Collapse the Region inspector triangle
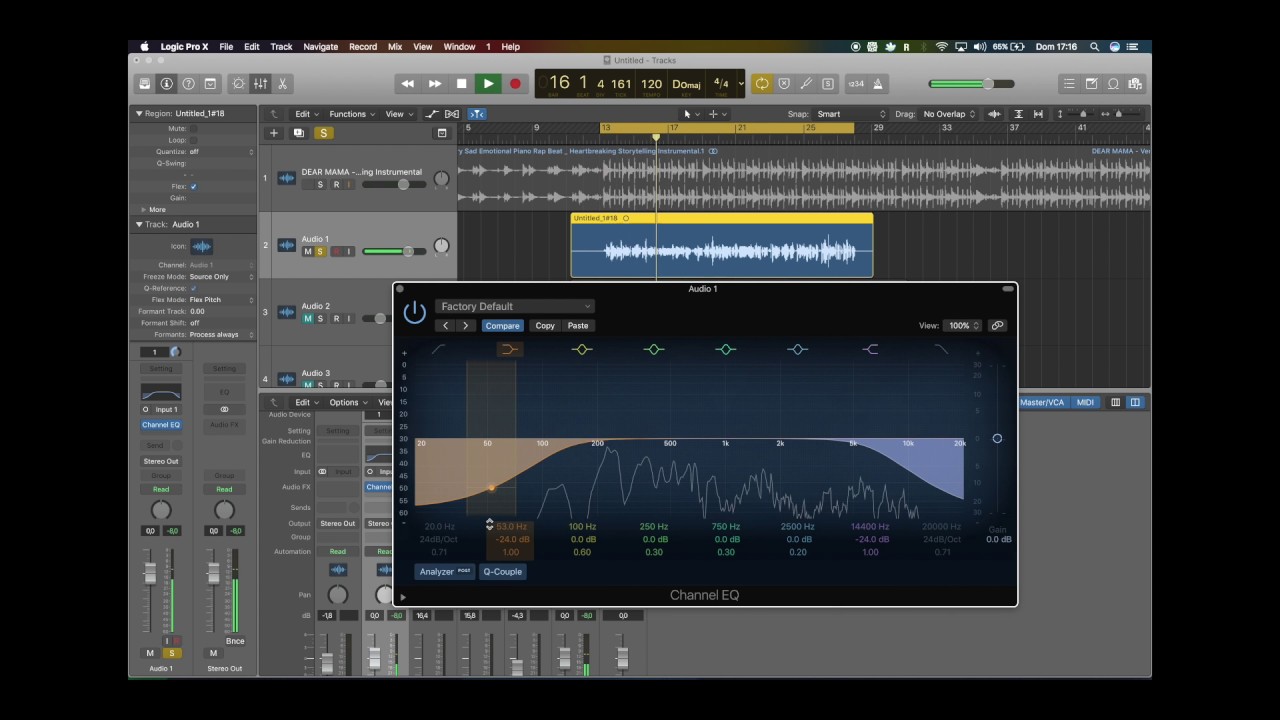1280x720 pixels. tap(139, 114)
